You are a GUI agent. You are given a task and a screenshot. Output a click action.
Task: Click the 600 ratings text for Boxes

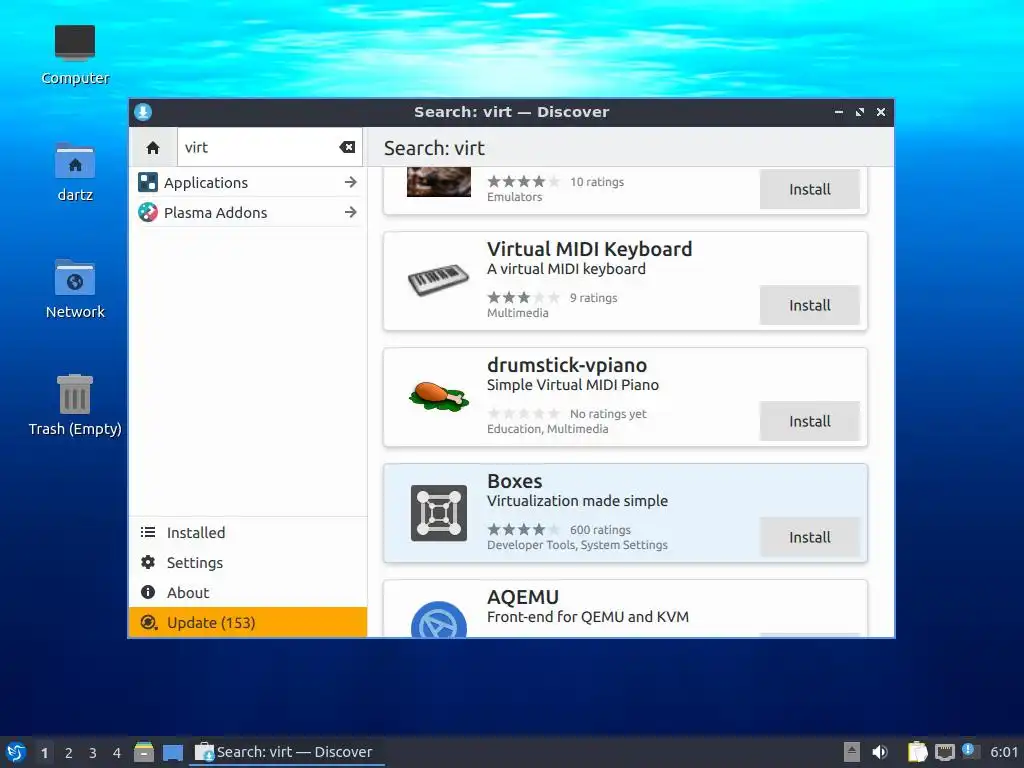(600, 530)
